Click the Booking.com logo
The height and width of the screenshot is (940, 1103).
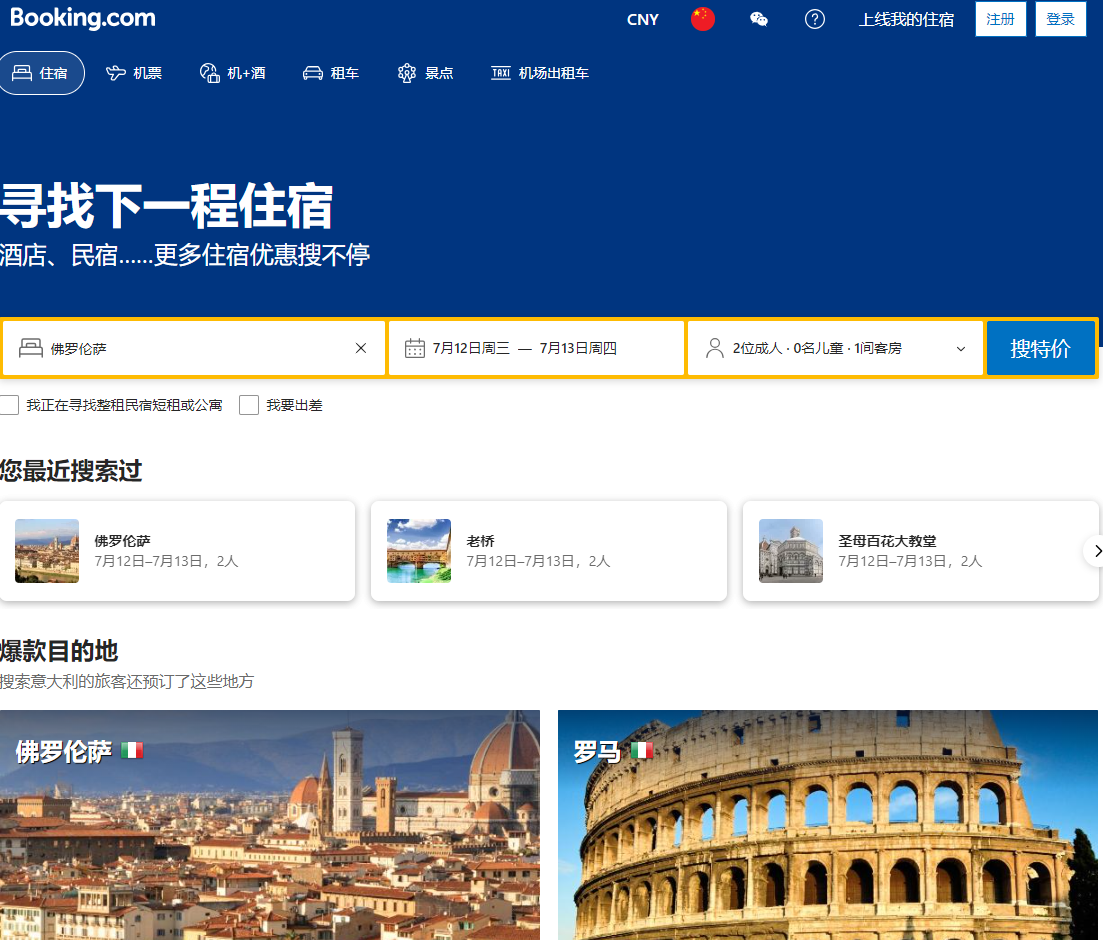pos(83,18)
